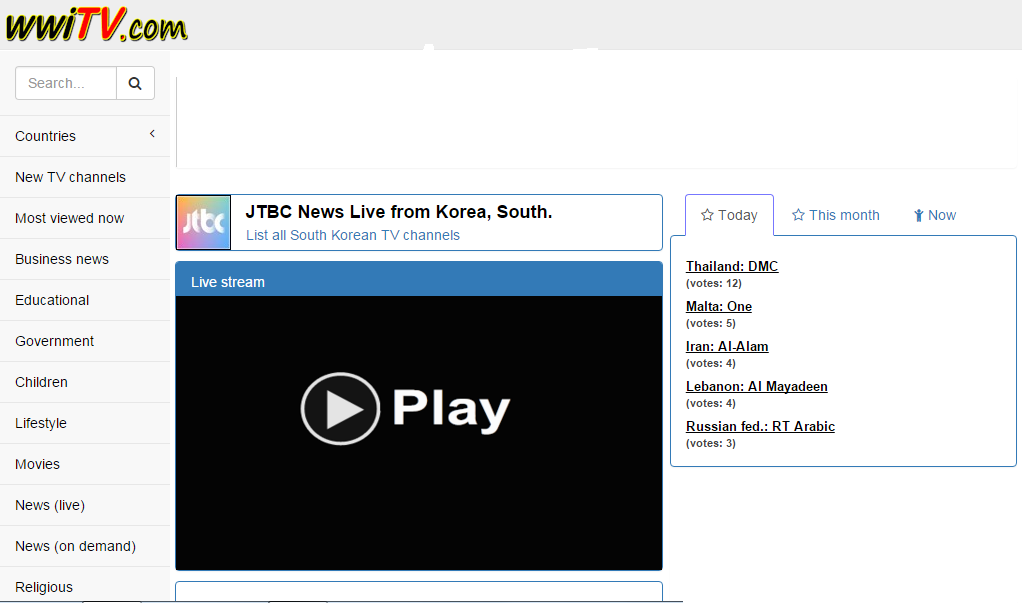Open Children channels category

[85, 383]
